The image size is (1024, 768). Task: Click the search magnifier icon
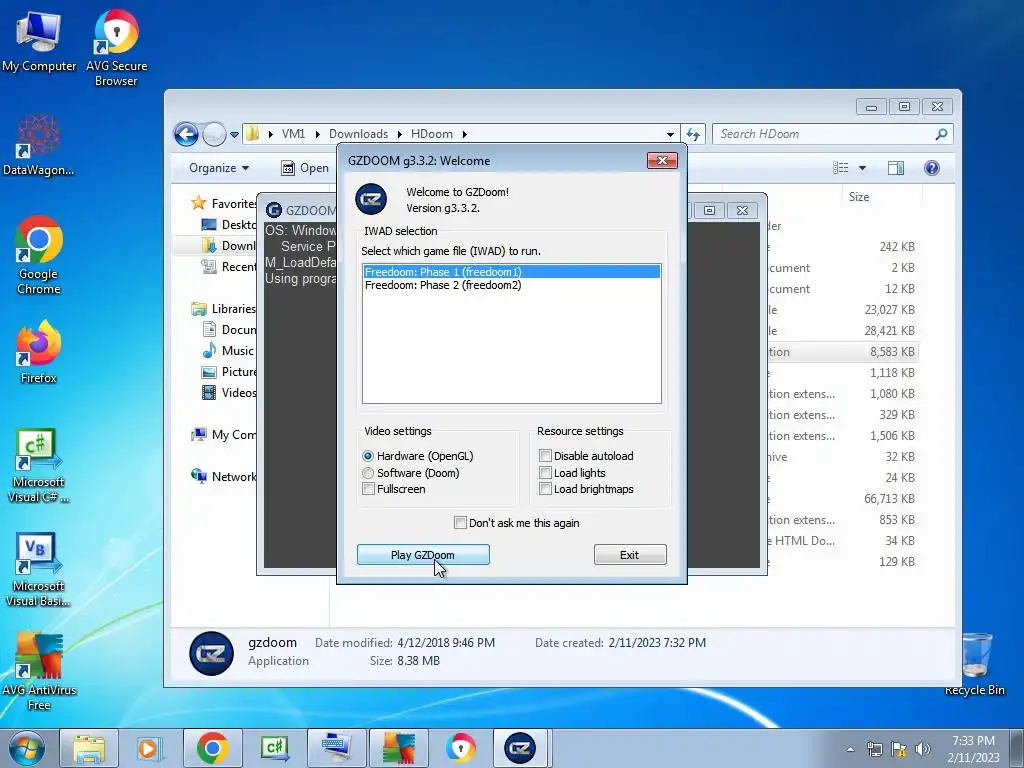pyautogui.click(x=941, y=134)
